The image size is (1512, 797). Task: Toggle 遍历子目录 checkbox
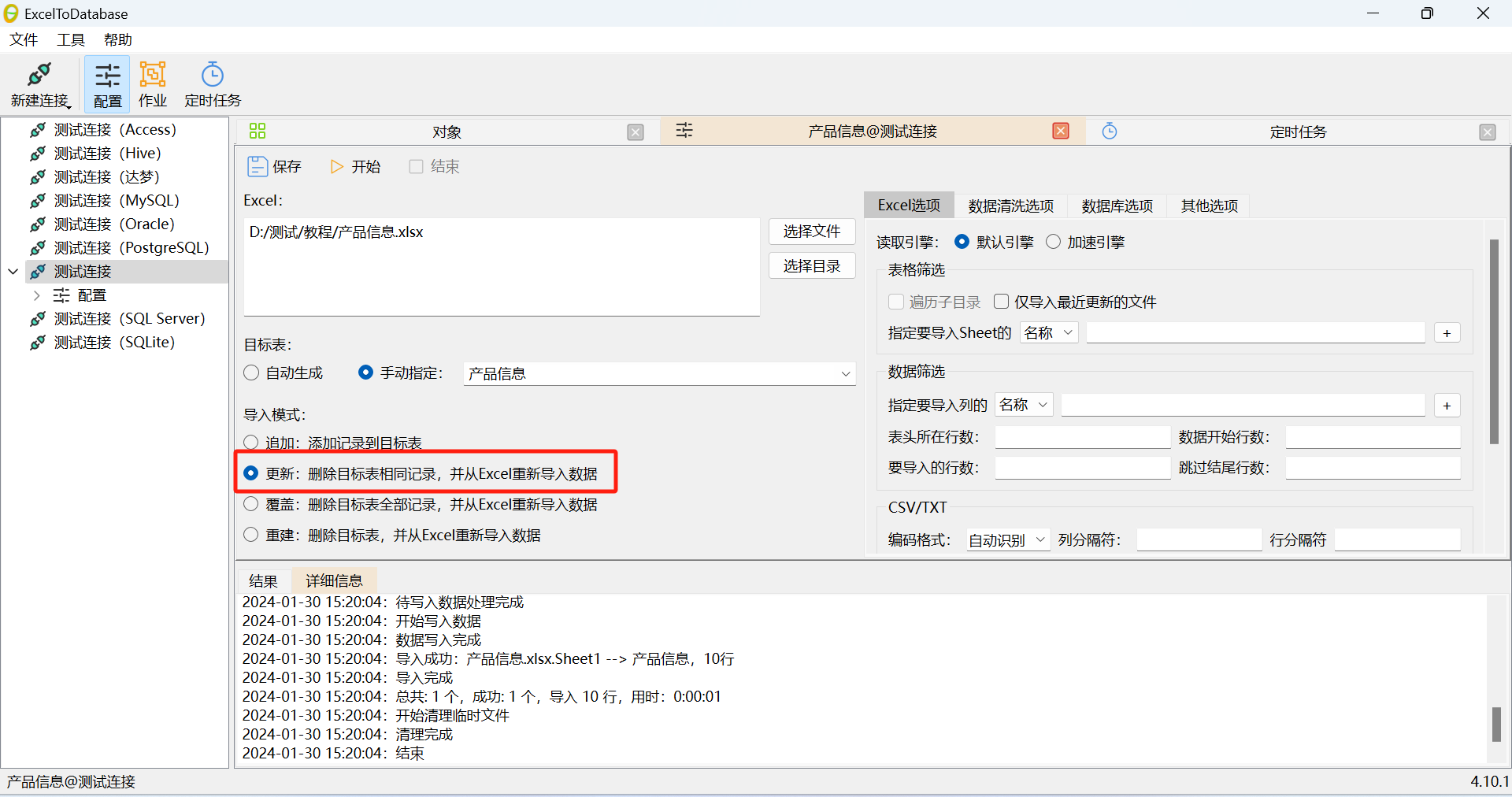895,302
